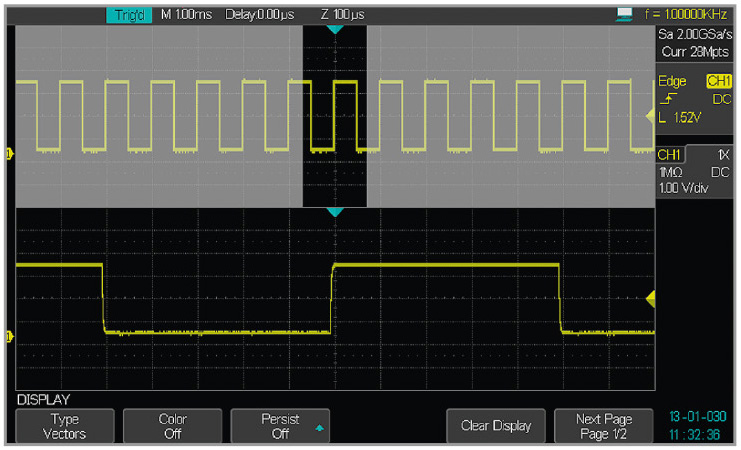Click the Trig'd trigger status indicator
The image size is (741, 450).
(128, 16)
